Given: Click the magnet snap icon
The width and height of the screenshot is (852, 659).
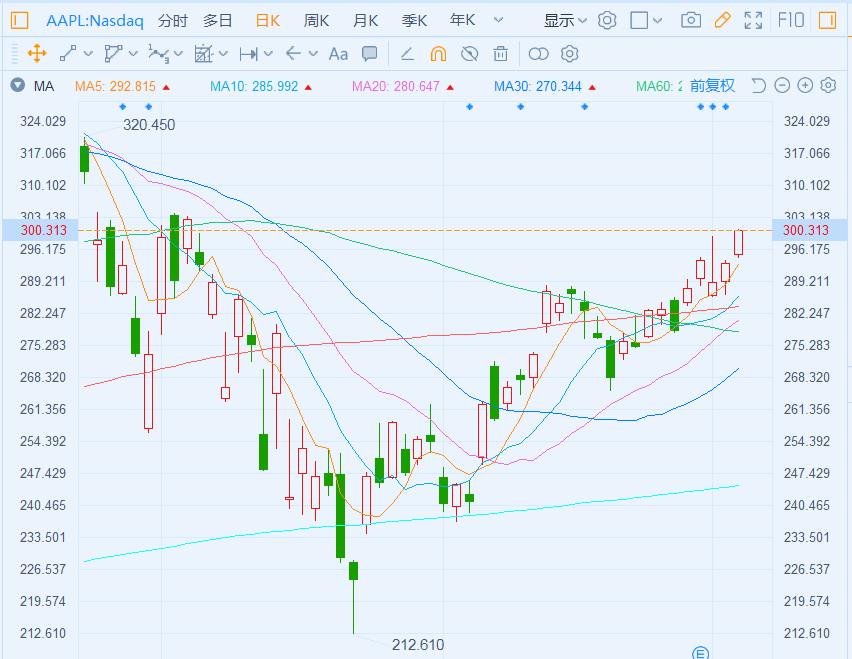Looking at the screenshot, I should tap(438, 54).
